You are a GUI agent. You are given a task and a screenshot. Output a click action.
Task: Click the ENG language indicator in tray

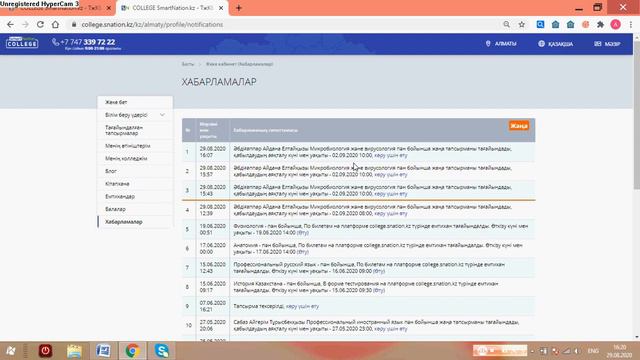(x=593, y=351)
